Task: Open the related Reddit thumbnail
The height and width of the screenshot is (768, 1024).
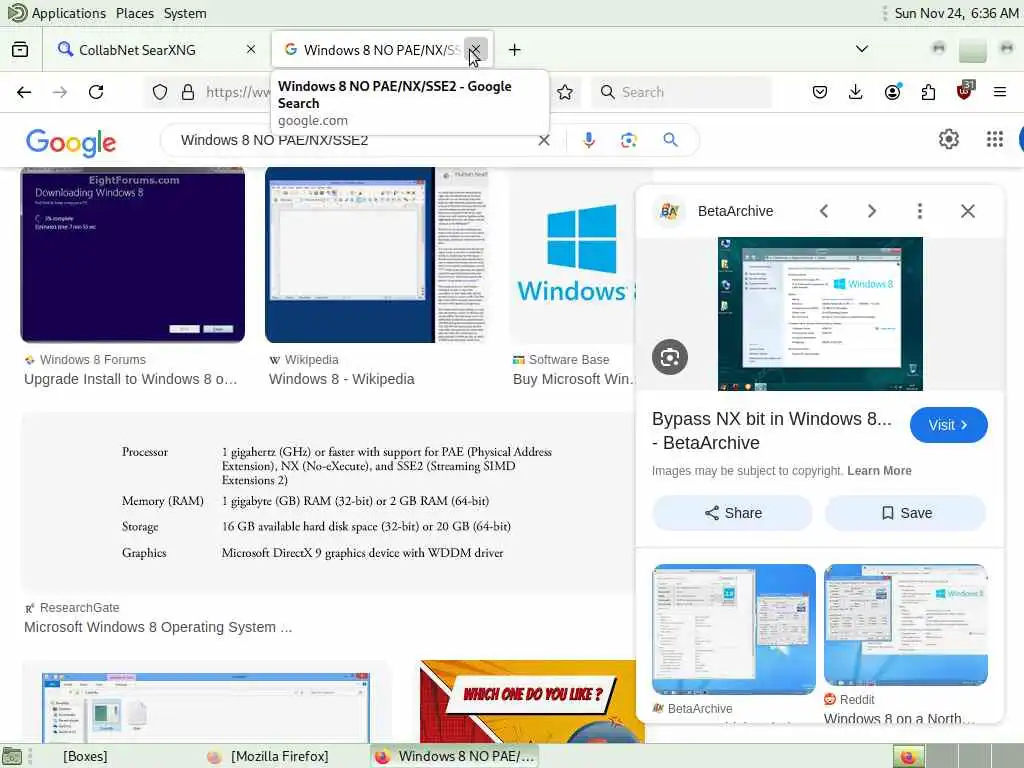Action: coord(905,624)
